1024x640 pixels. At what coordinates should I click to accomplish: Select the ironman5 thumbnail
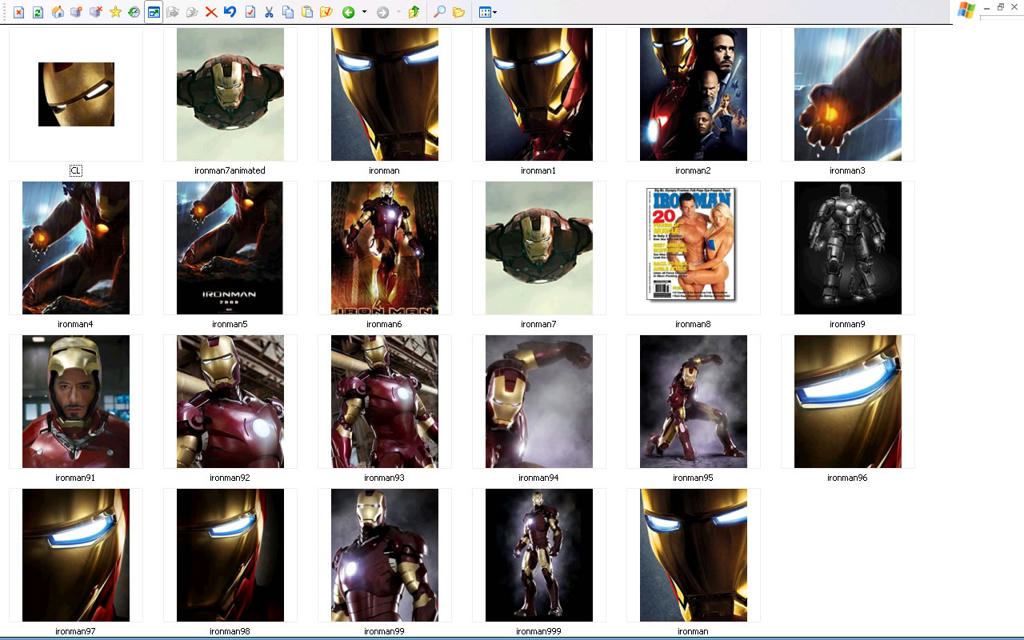(x=230, y=248)
